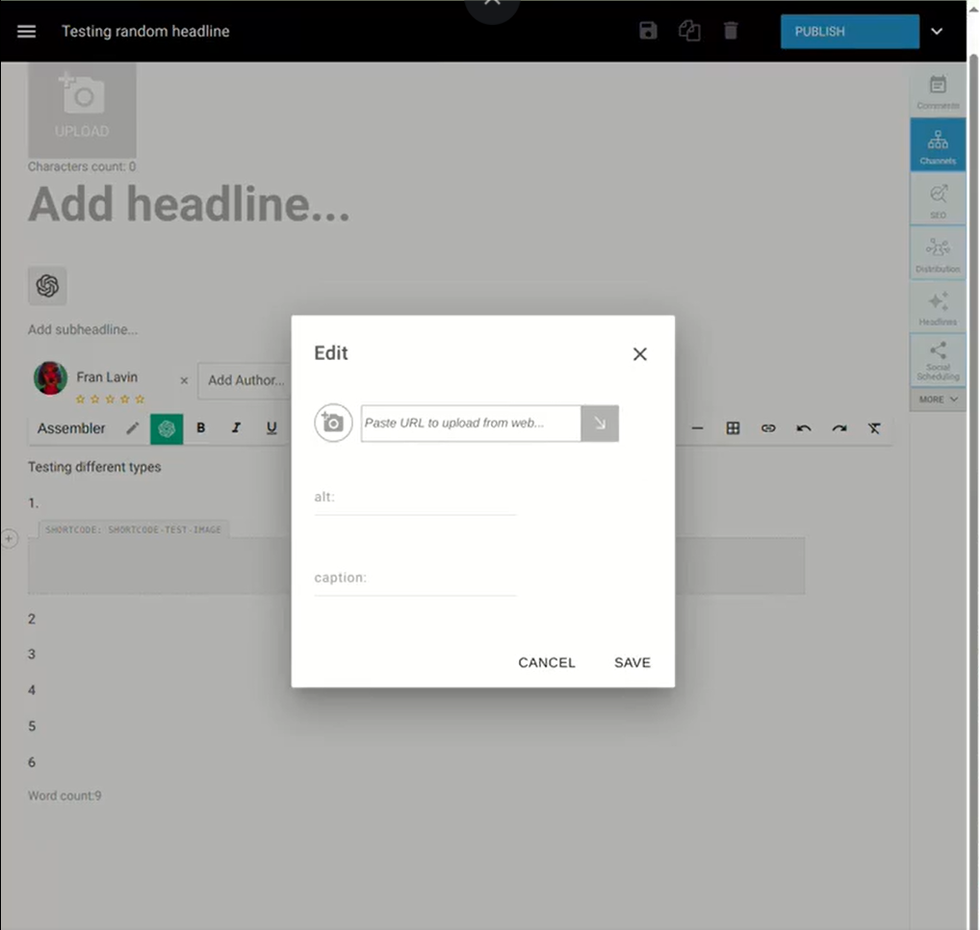Expand the MORE sidebar dropdown

coord(938,399)
